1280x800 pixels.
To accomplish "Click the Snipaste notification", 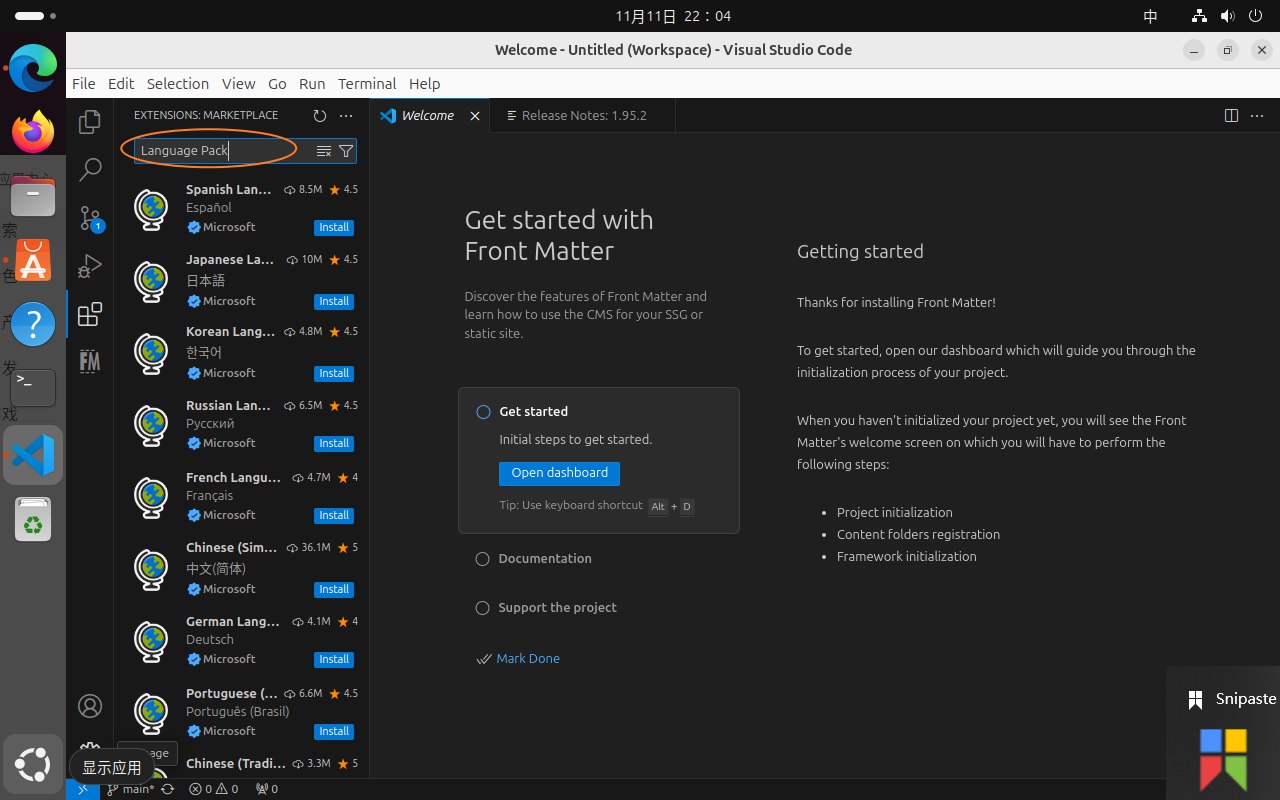I will (x=1223, y=733).
